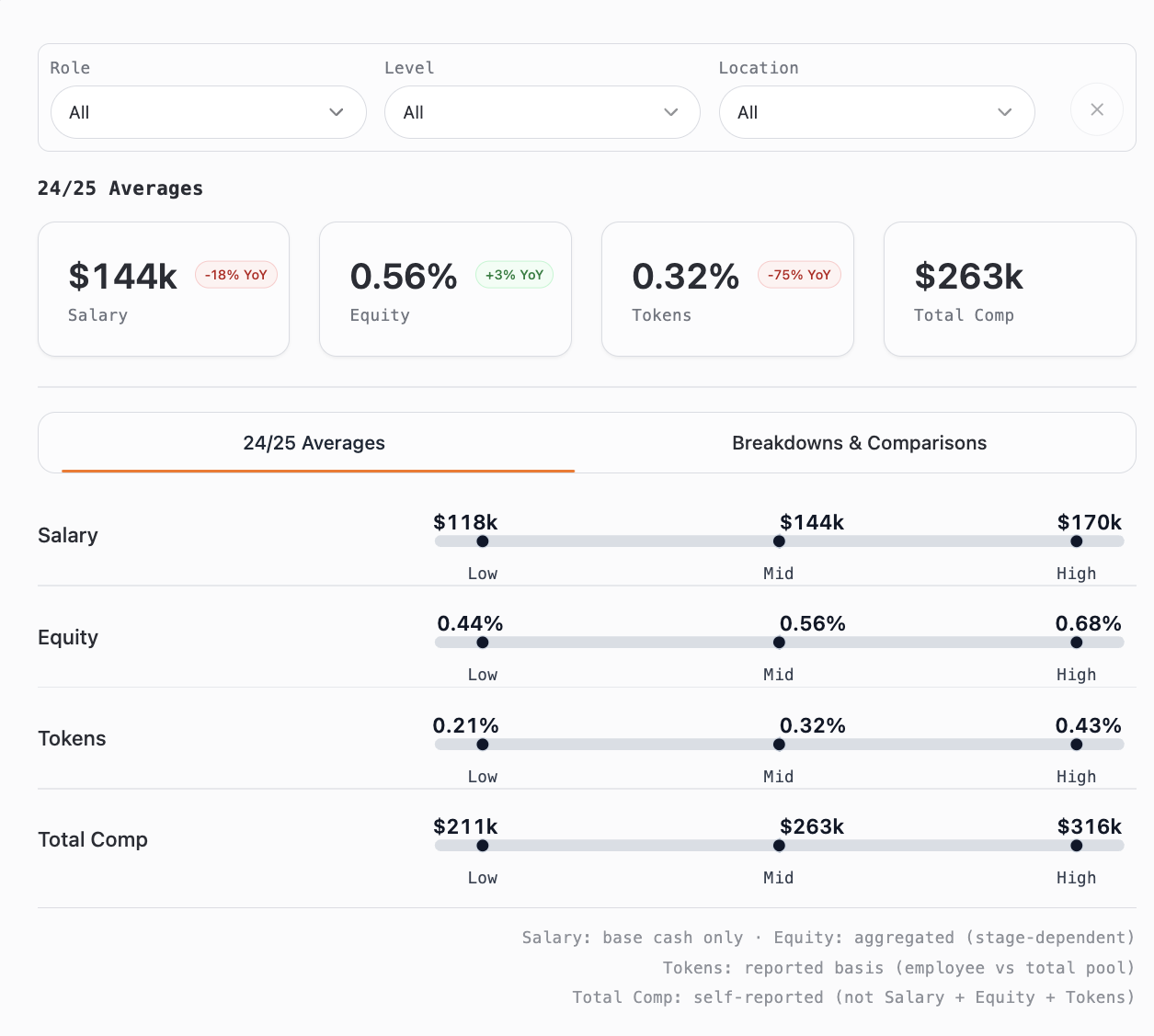This screenshot has height=1036, width=1154.
Task: Click the Equity Low dot at 0.44%
Action: (x=483, y=643)
